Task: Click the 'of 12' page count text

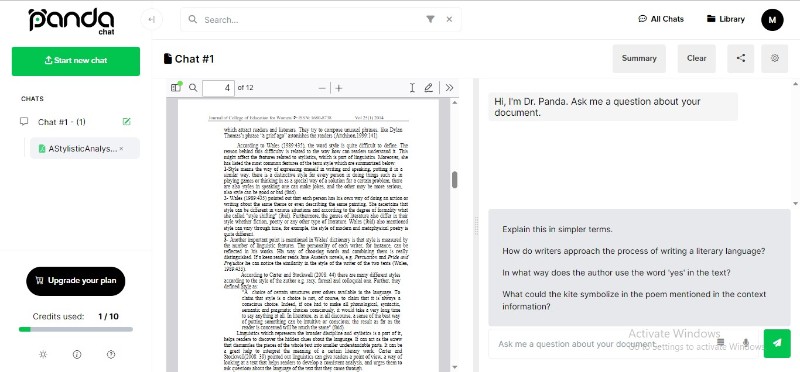Action: (x=245, y=88)
